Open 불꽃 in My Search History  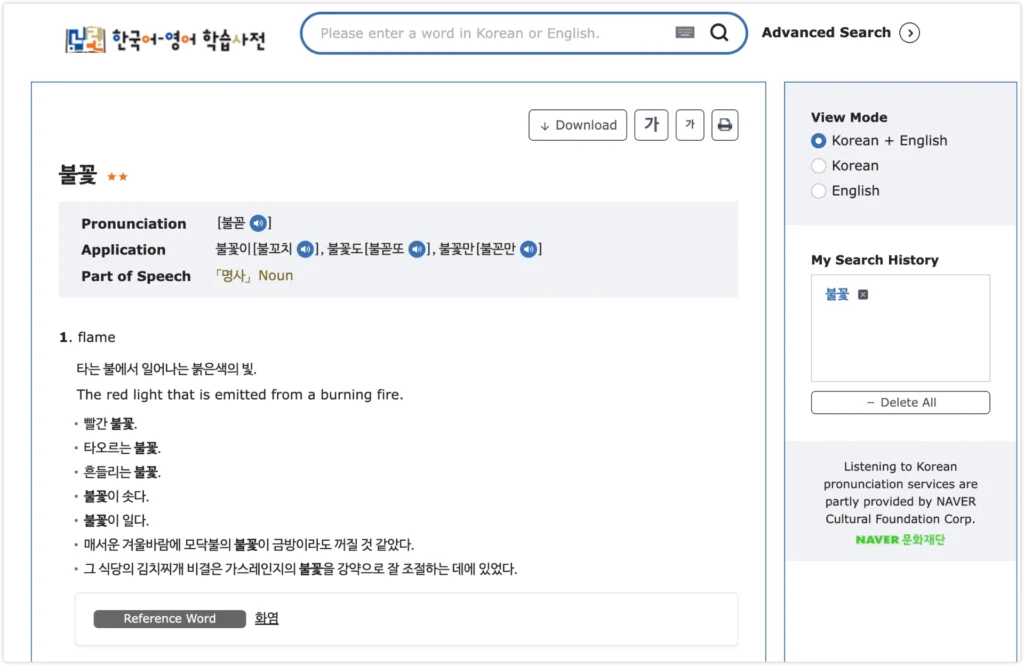click(837, 295)
